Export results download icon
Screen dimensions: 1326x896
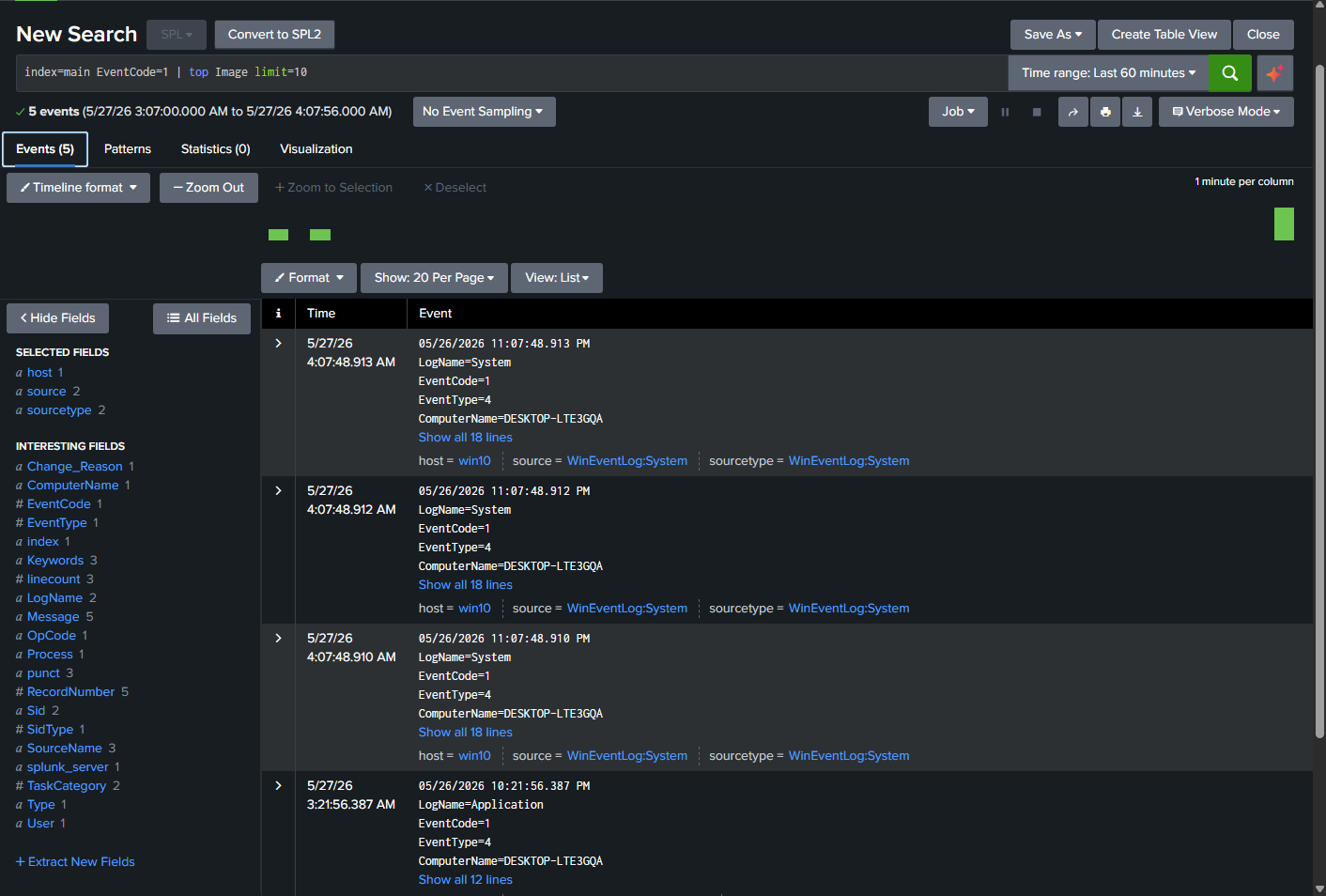coord(1137,112)
